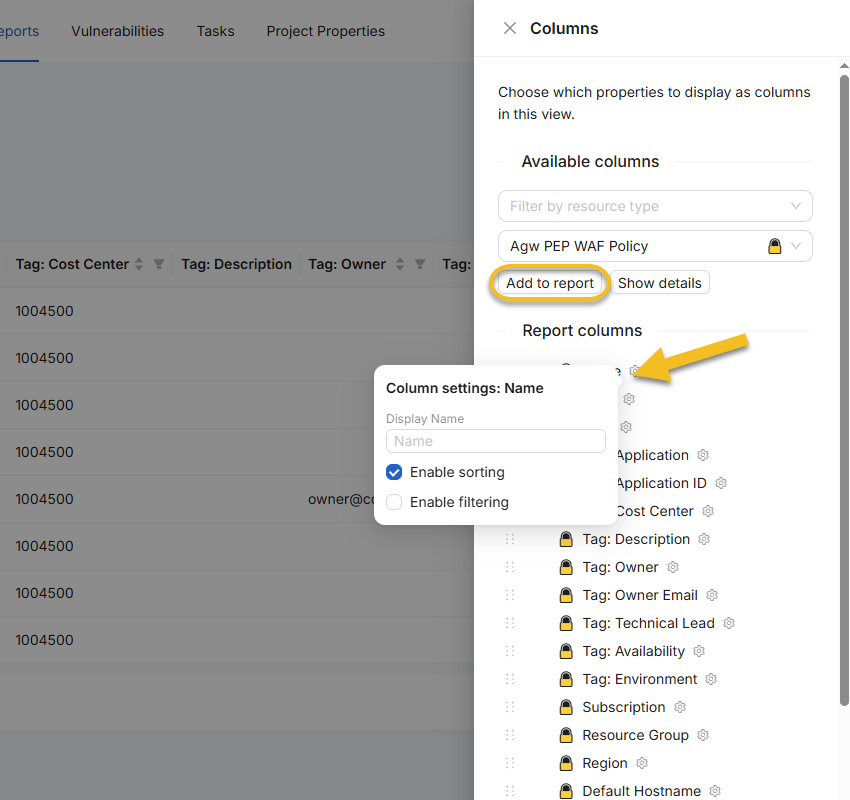Screen dimensions: 850x800
Task: Grab drag handle for Tag: Technical Lead row
Action: [x=510, y=623]
